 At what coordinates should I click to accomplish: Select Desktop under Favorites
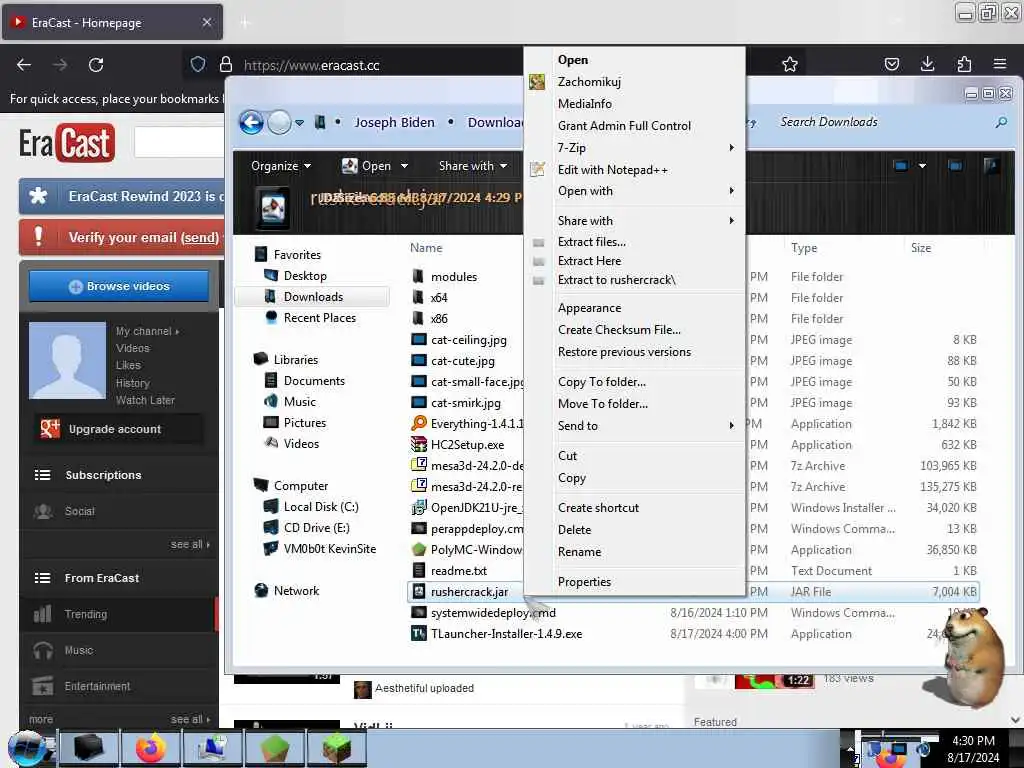coord(304,276)
